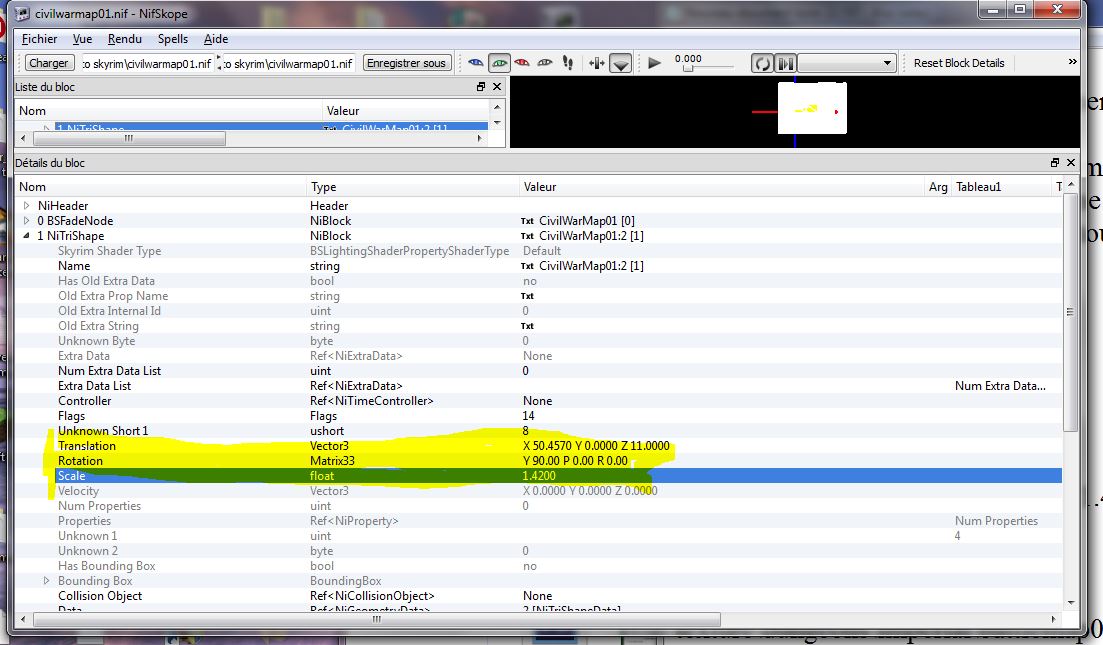Close the Liste du bloc panel
The width and height of the screenshot is (1103, 645).
[x=496, y=87]
